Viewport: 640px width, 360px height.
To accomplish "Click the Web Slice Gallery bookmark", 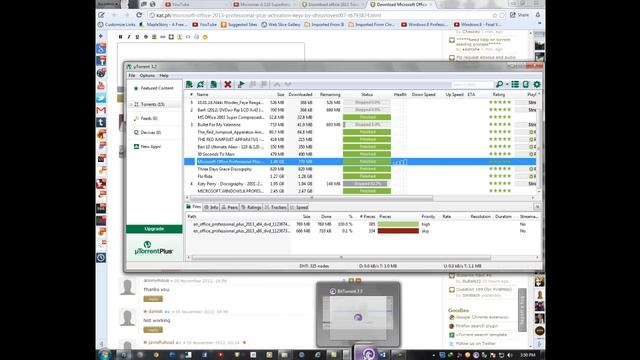I will coord(281,24).
